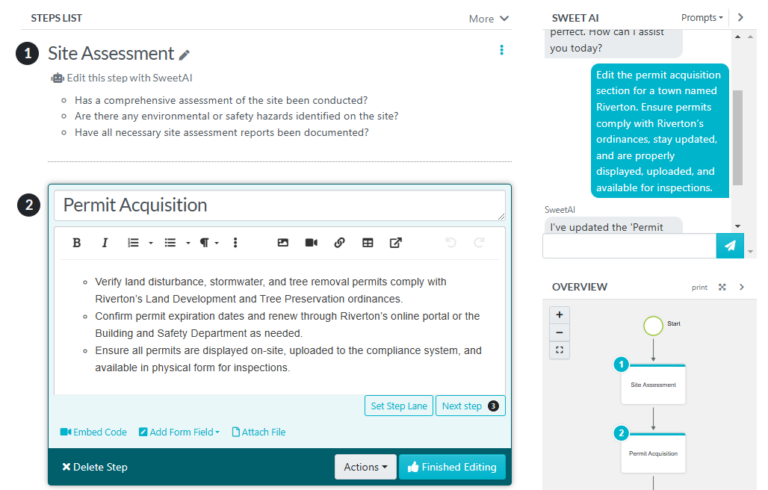Print the overview diagram

699,287
